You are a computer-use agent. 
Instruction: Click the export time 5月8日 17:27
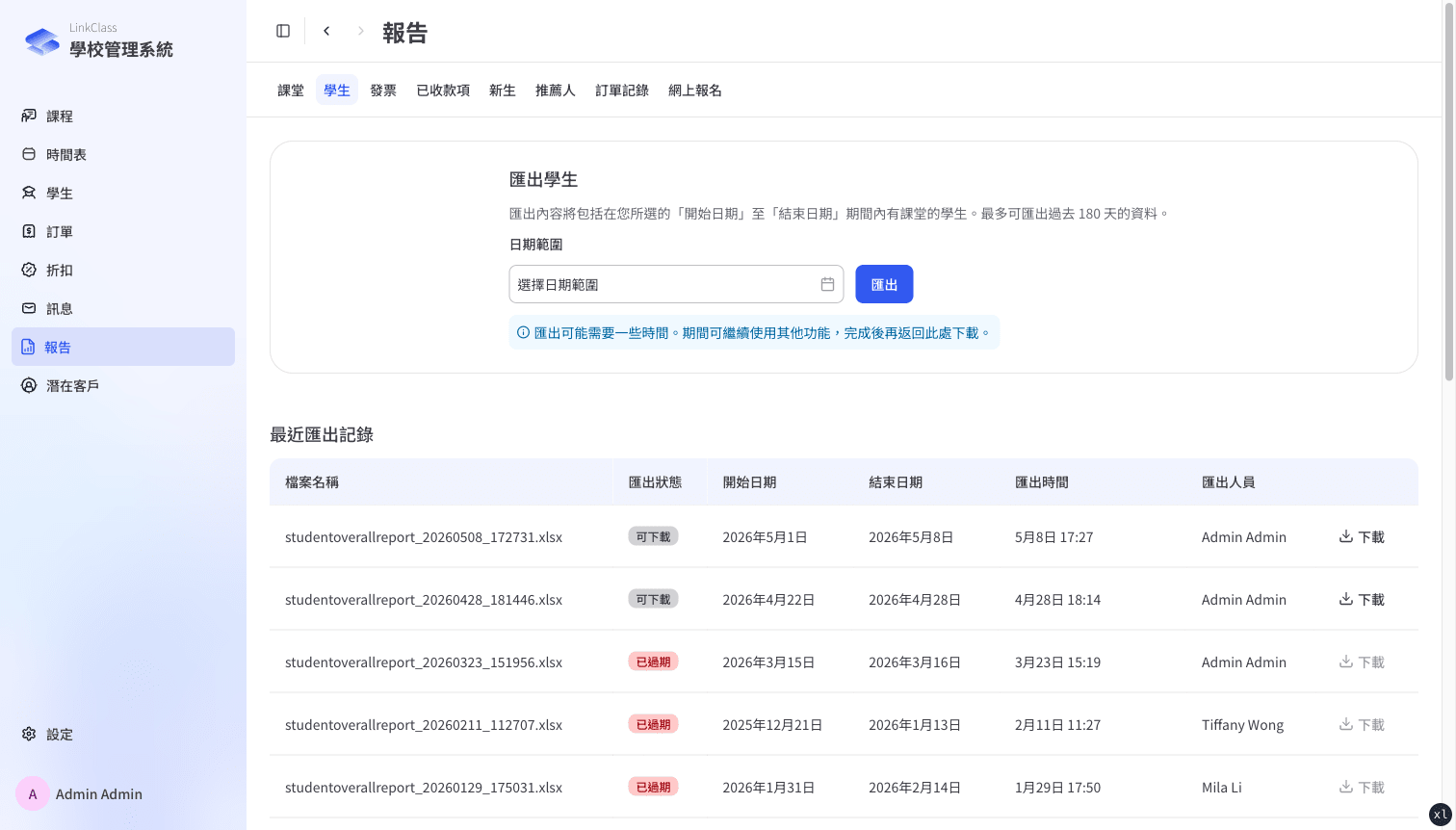point(1053,536)
